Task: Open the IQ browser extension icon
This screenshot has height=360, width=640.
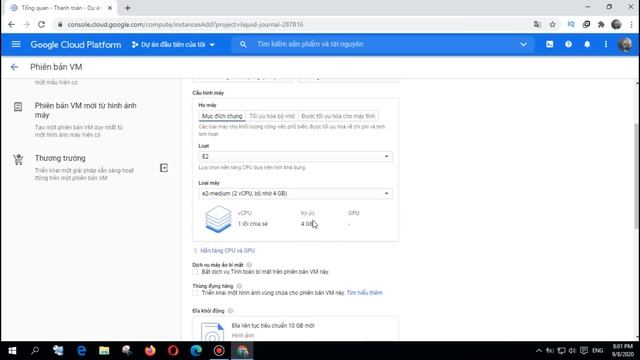Action: point(571,24)
